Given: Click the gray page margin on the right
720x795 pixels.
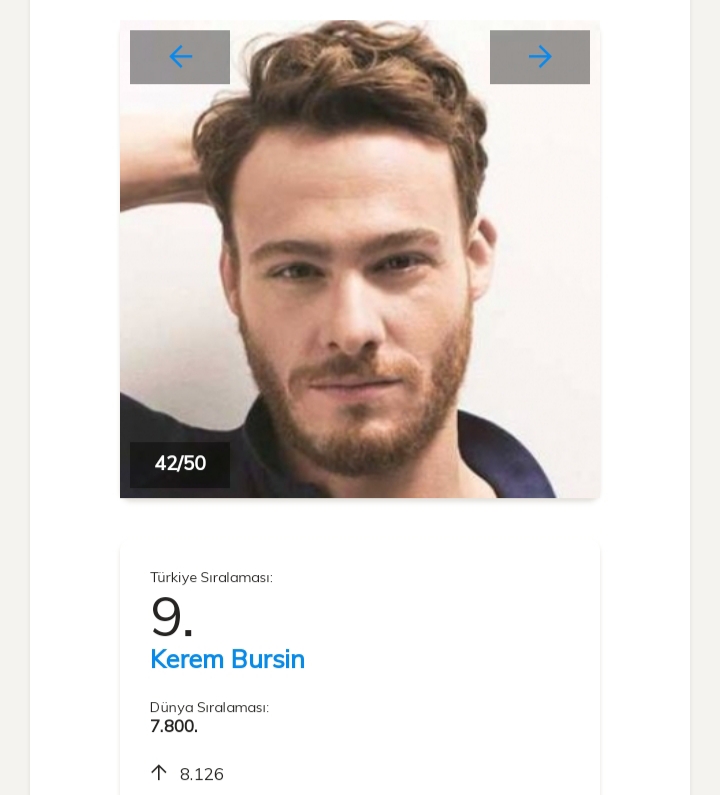Looking at the screenshot, I should (705, 400).
